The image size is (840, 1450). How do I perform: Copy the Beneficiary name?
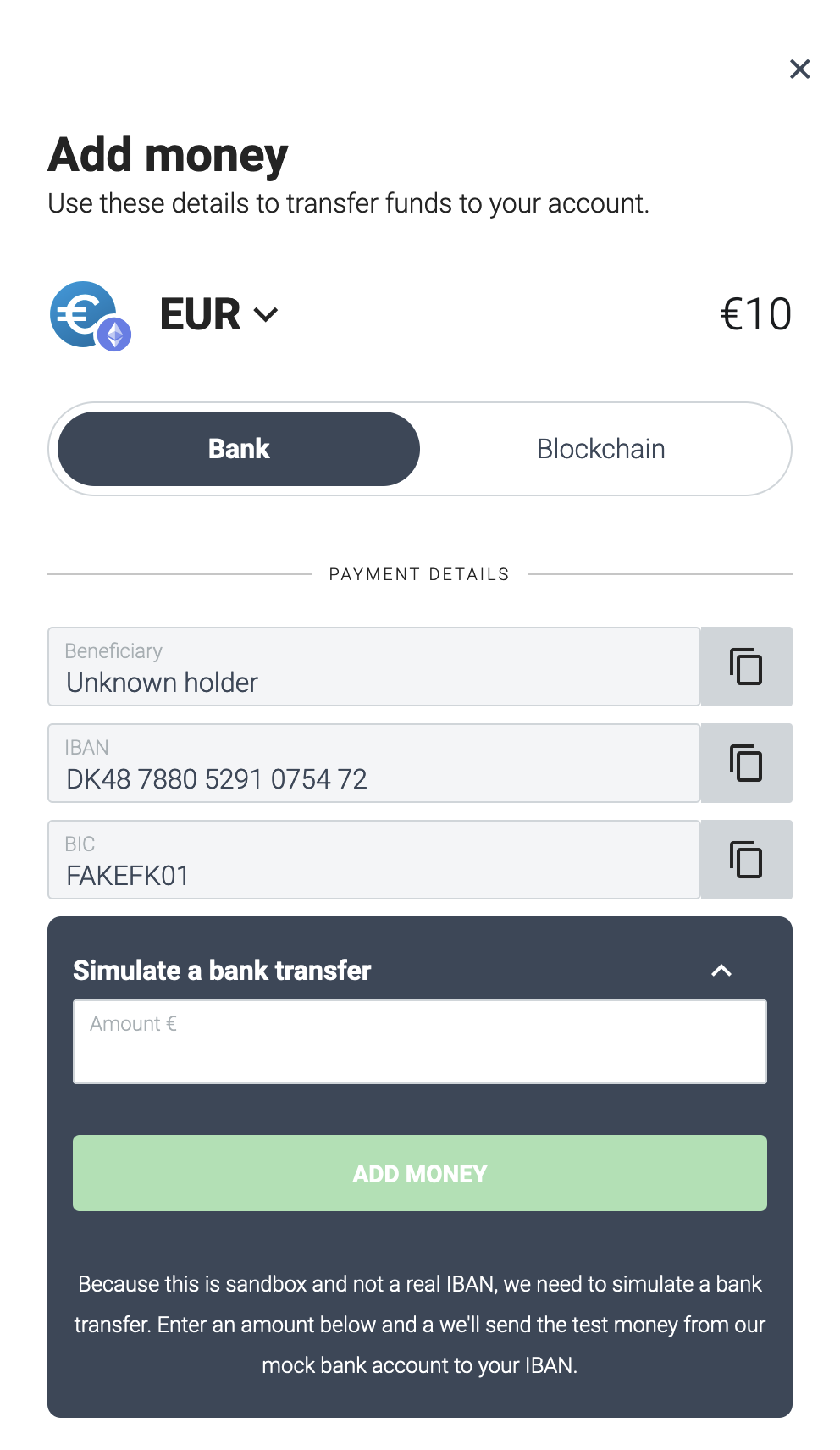tap(746, 667)
